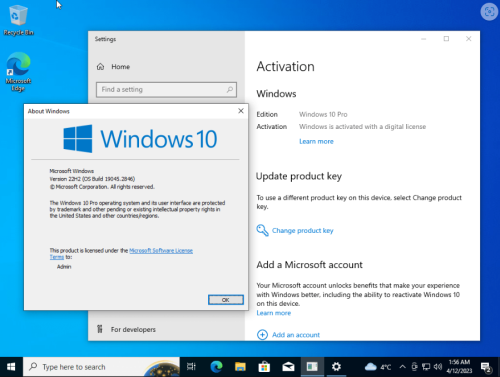Switch to the winver taskbar window

tap(312, 367)
